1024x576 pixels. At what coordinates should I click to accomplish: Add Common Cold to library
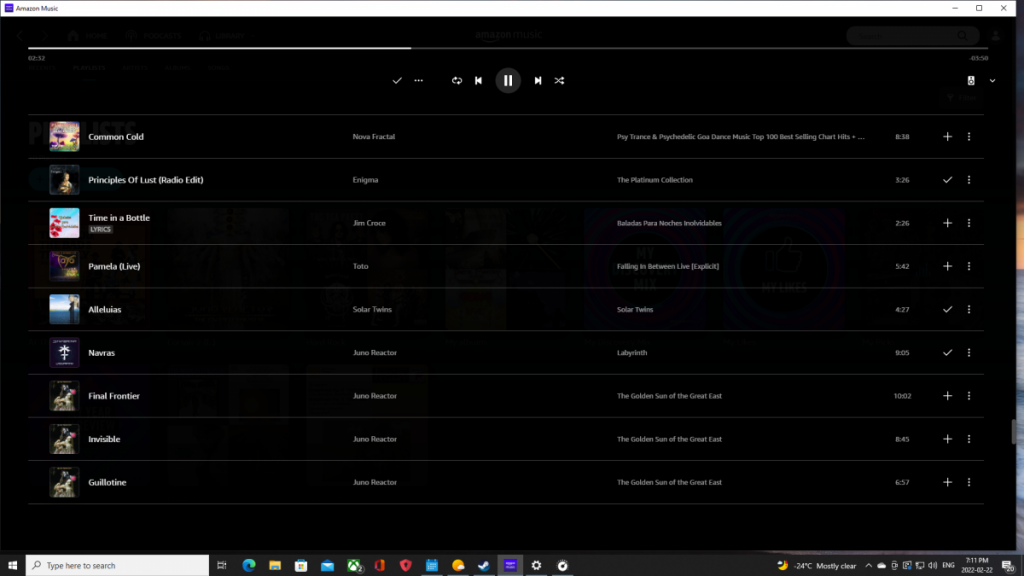947,136
